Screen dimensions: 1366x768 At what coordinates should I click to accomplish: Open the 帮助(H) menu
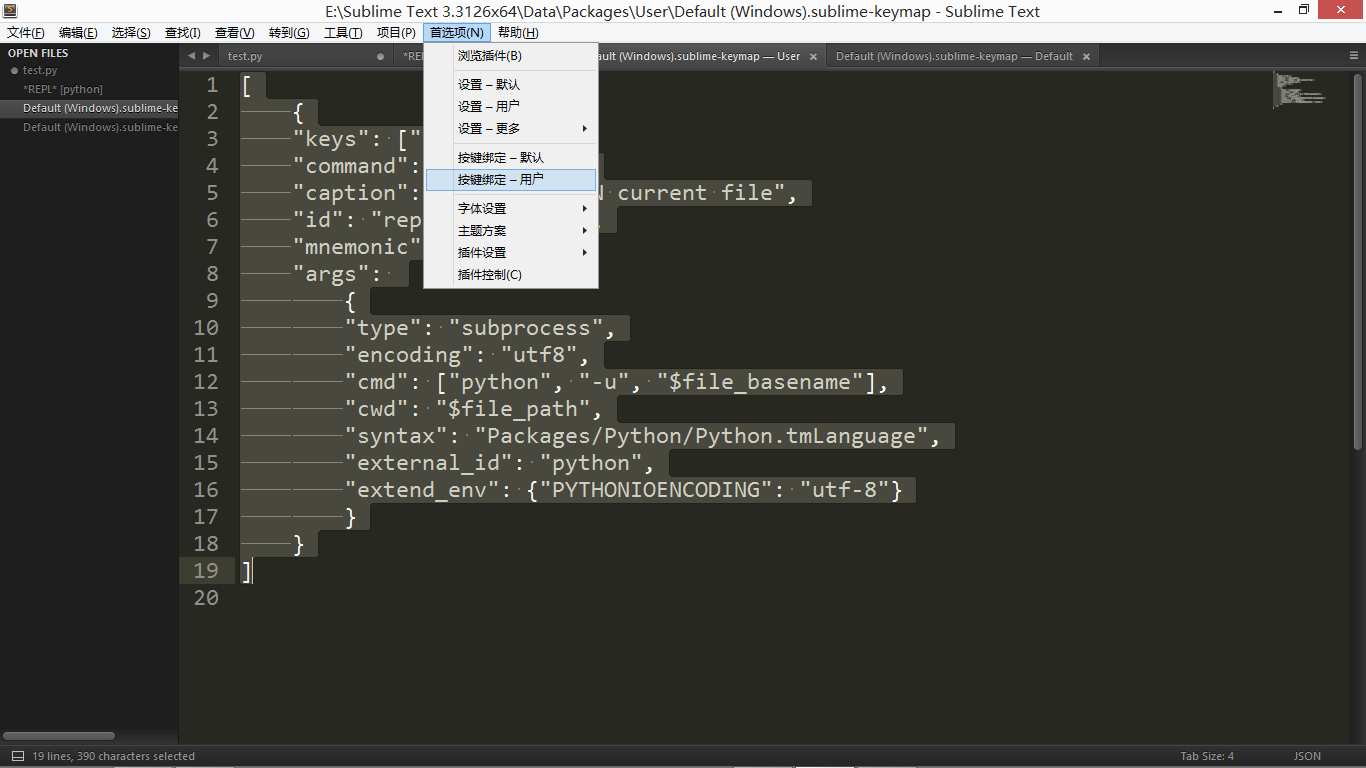[x=518, y=33]
